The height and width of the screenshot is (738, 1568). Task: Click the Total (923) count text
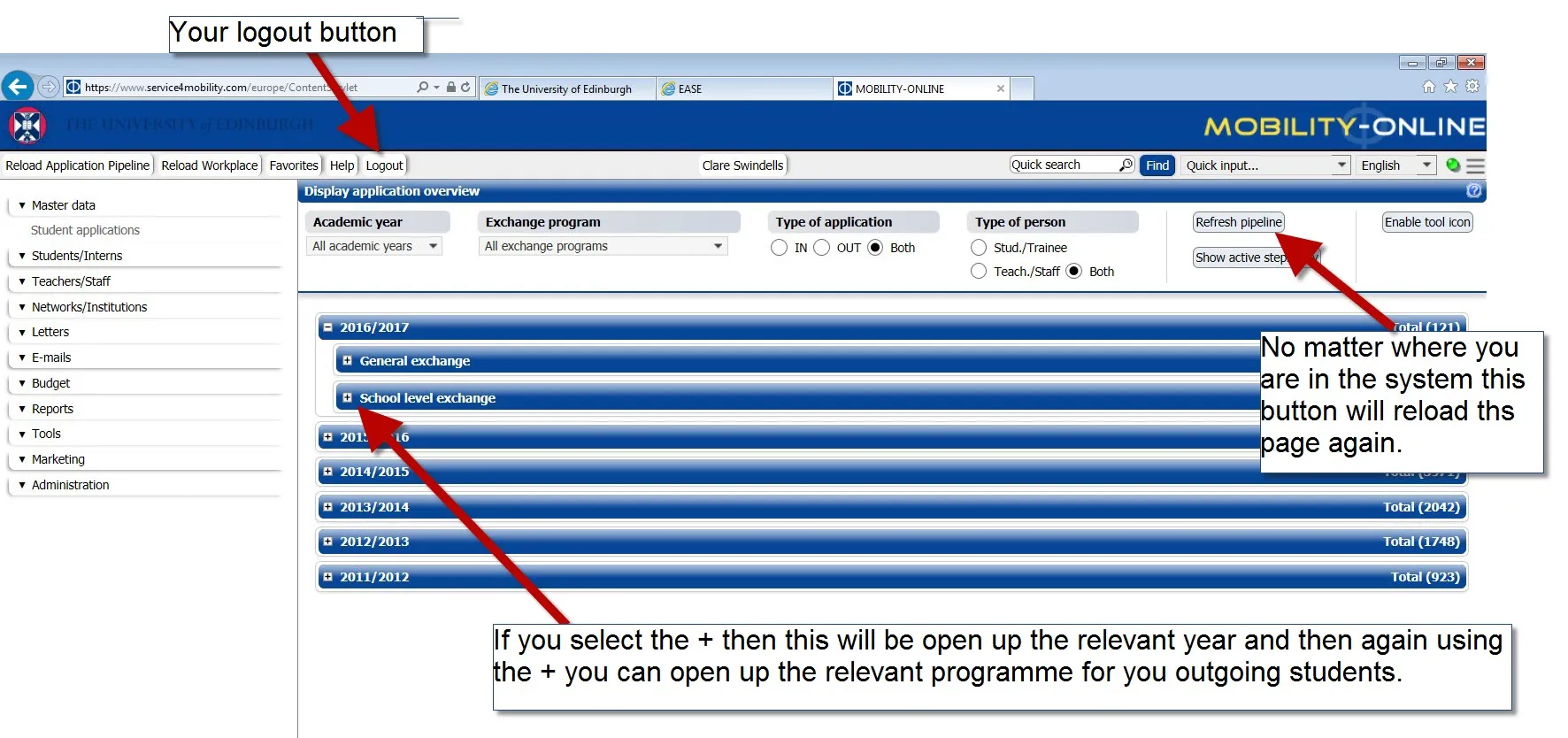1425,577
